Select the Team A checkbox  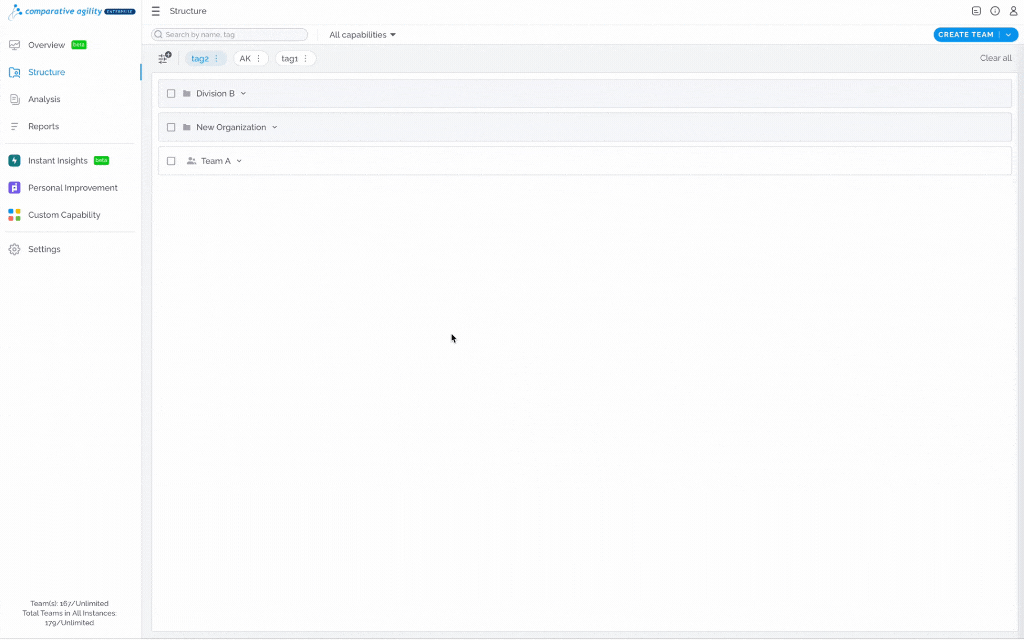click(x=171, y=161)
